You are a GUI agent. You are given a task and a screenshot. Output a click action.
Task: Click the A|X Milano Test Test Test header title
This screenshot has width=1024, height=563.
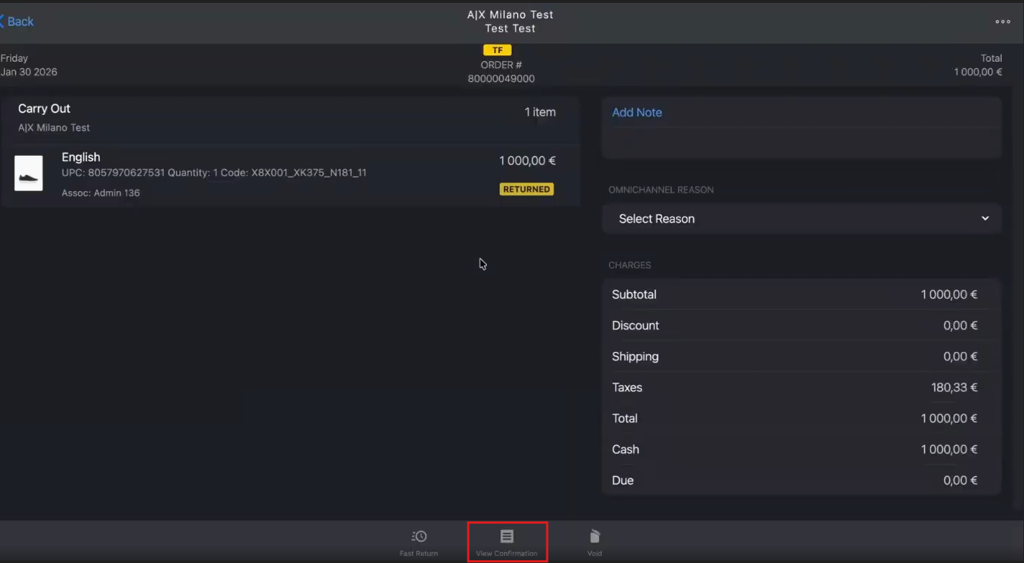coord(510,22)
